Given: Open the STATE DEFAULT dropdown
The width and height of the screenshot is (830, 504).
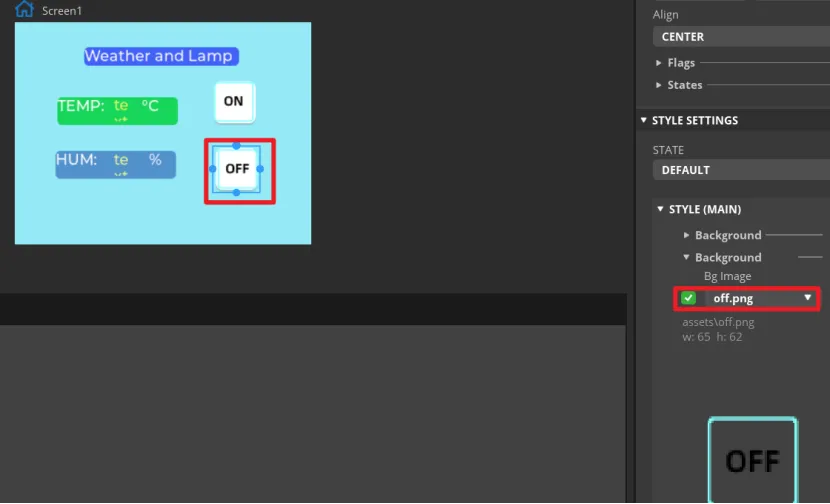Looking at the screenshot, I should [740, 170].
